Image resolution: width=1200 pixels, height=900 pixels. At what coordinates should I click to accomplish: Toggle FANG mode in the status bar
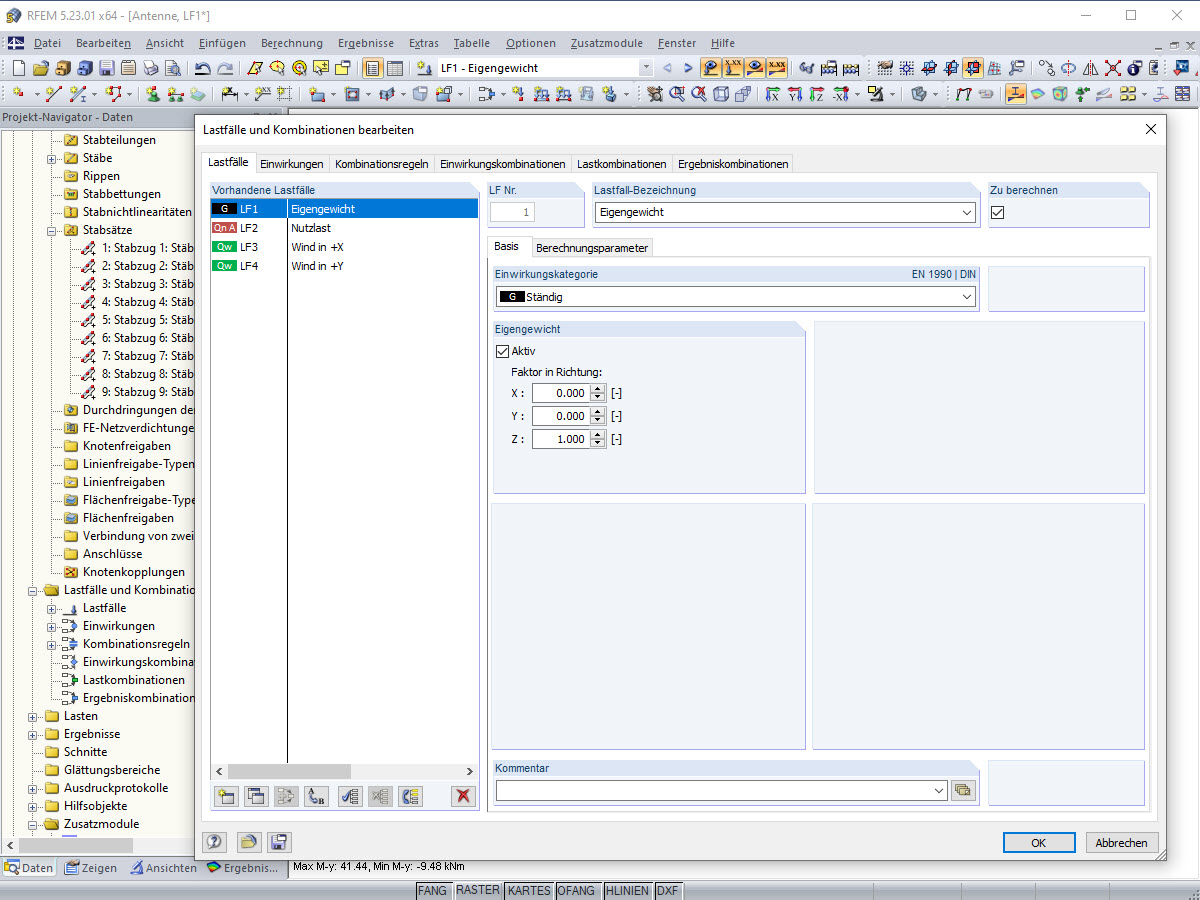(x=432, y=890)
